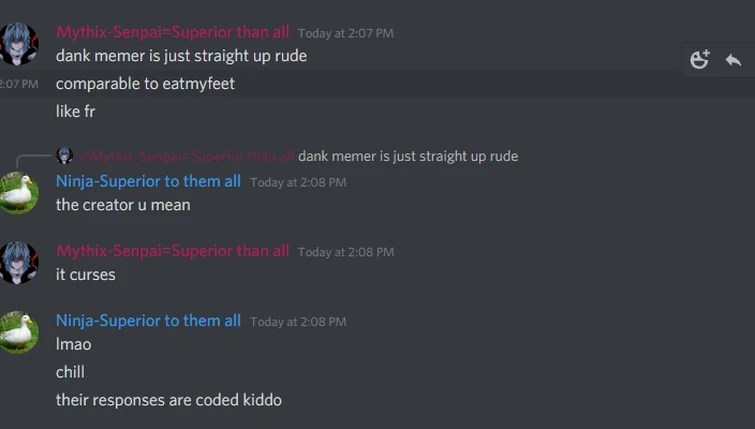The image size is (755, 429).
Task: Click the duck avatar beside the 'lmao' message
Action: (x=18, y=332)
